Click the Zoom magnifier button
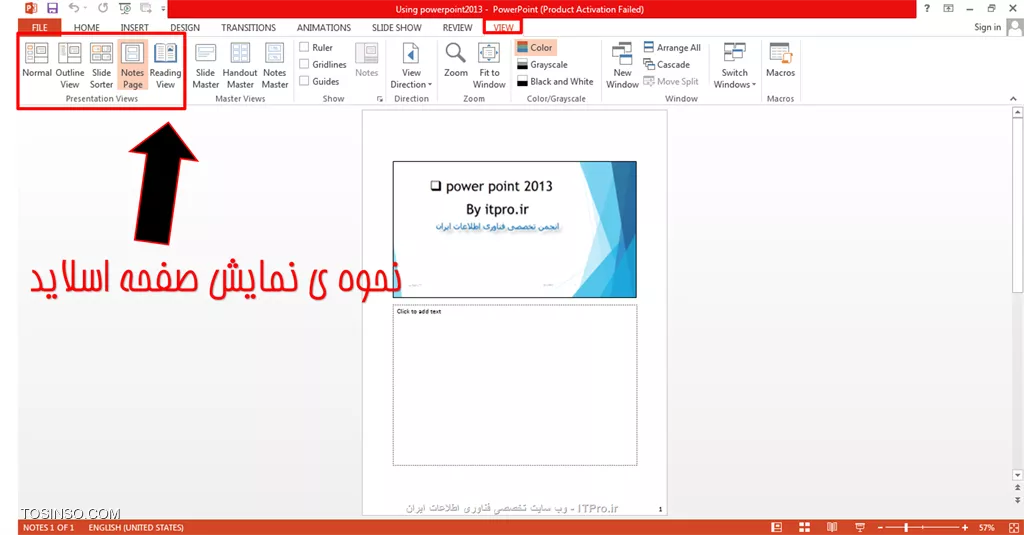This screenshot has height=535, width=1024. [x=456, y=60]
